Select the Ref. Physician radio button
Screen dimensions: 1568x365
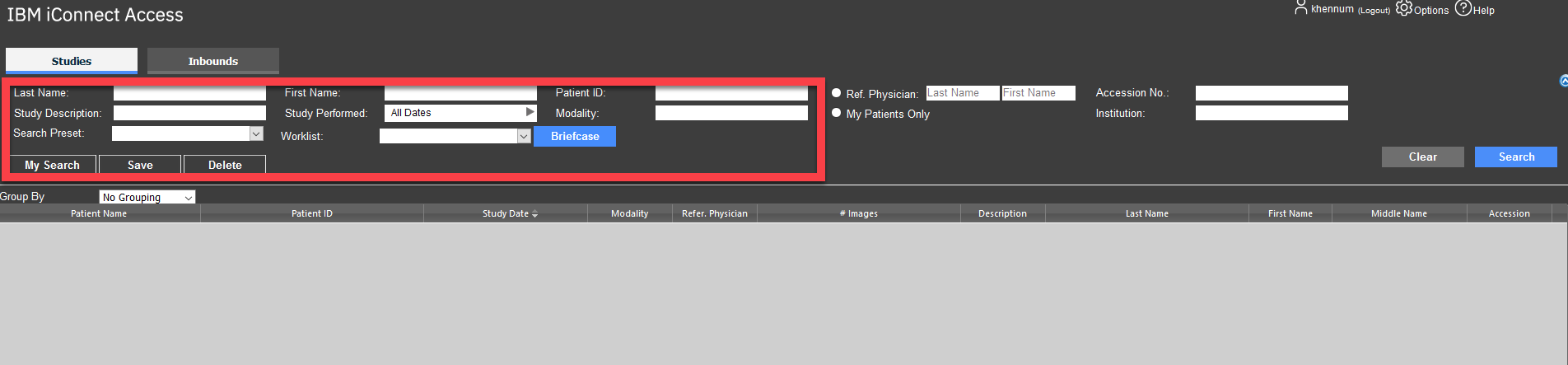pos(837,93)
